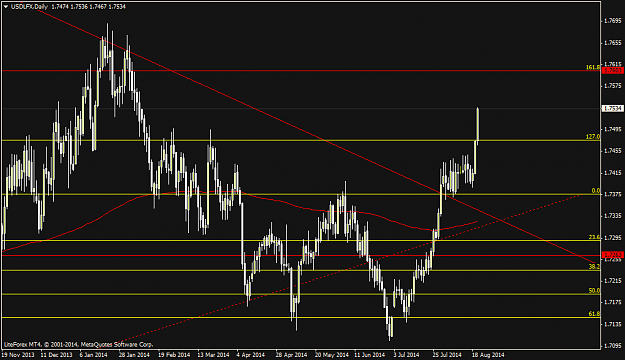
Task: Click the 1.7655 price axis label
Action: [613, 43]
